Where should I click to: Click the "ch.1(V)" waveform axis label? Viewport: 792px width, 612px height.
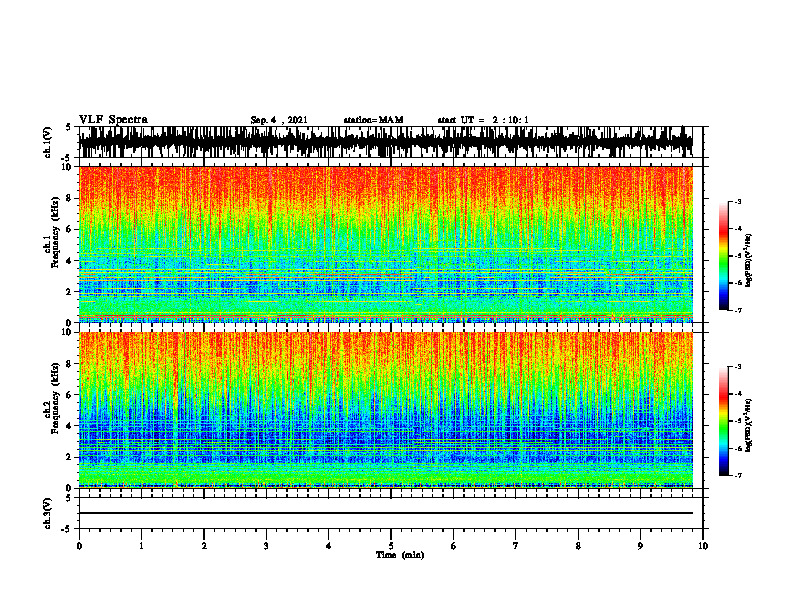47,142
